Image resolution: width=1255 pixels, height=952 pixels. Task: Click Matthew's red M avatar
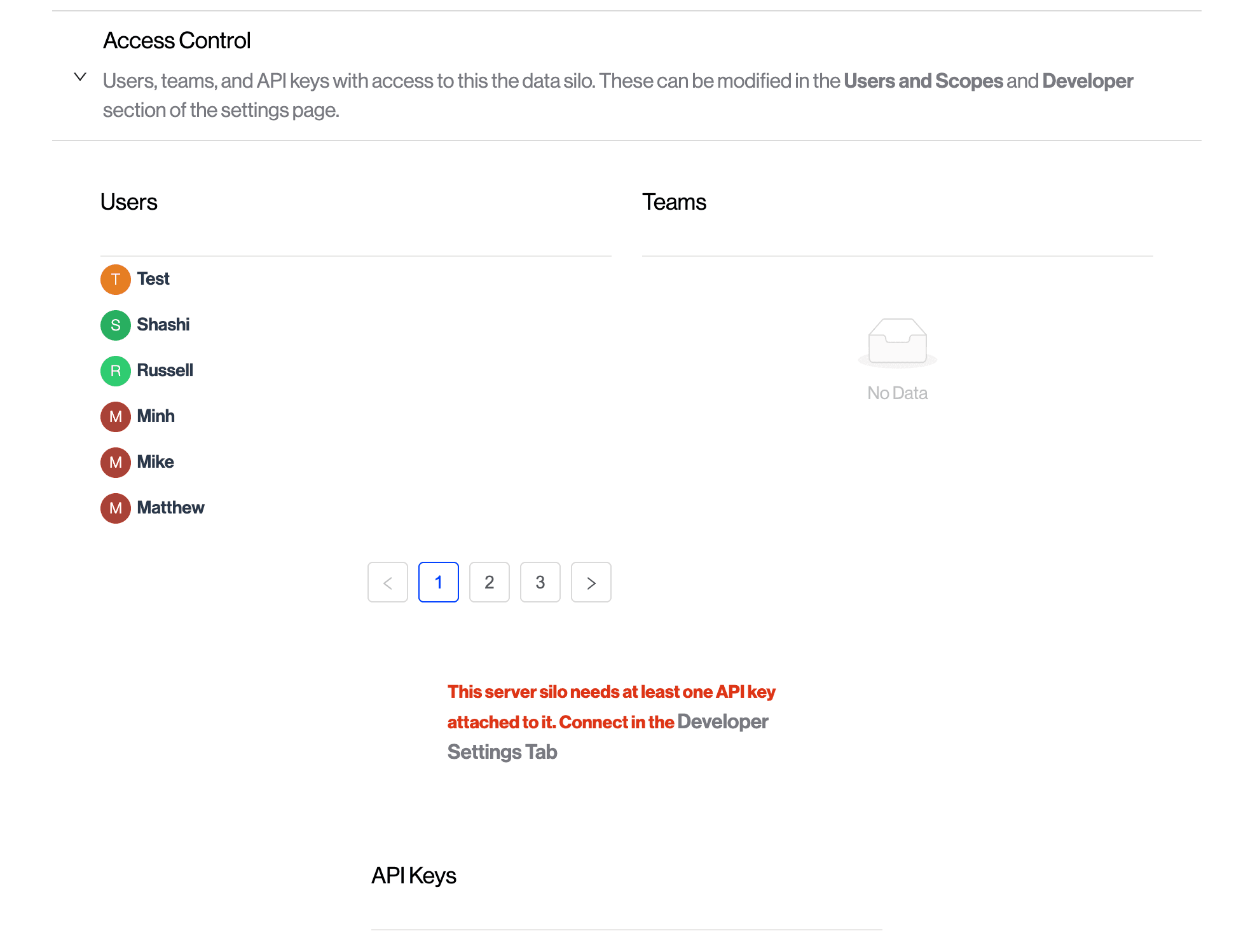(x=116, y=508)
